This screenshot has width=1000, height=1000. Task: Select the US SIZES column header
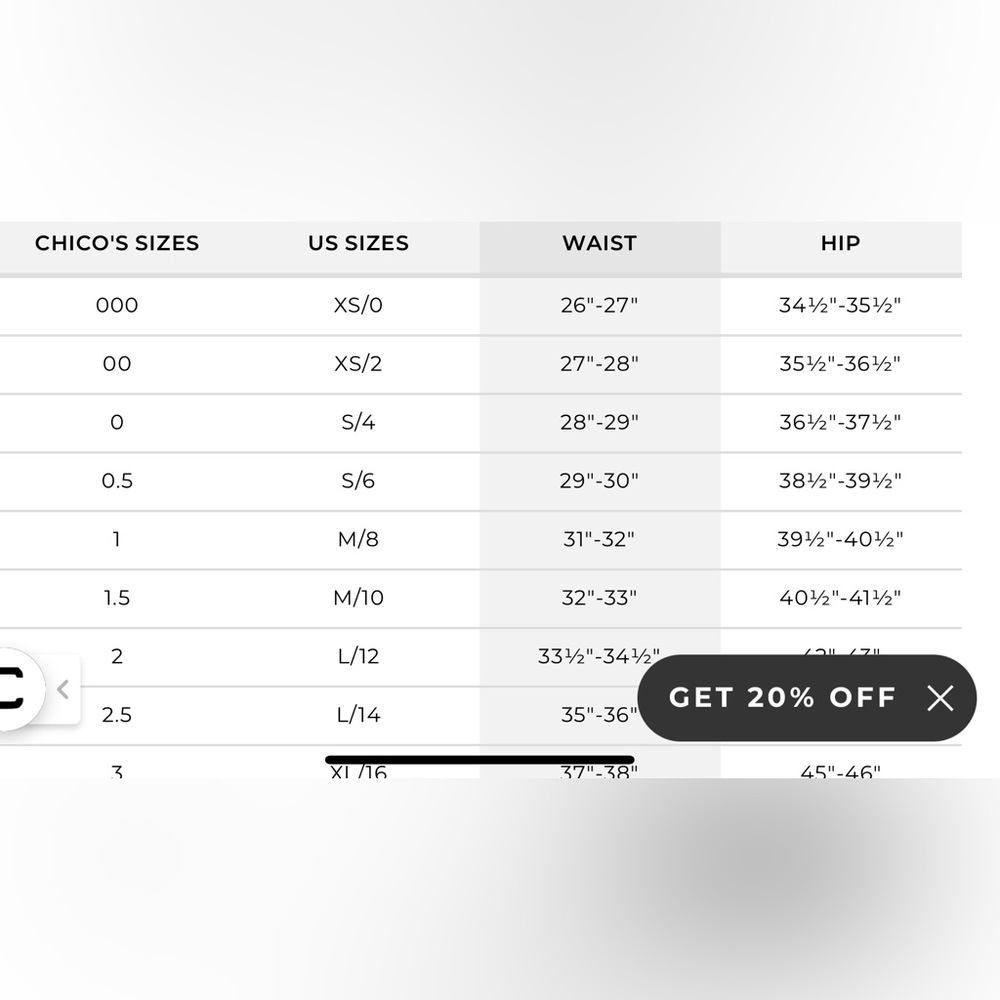click(x=358, y=243)
